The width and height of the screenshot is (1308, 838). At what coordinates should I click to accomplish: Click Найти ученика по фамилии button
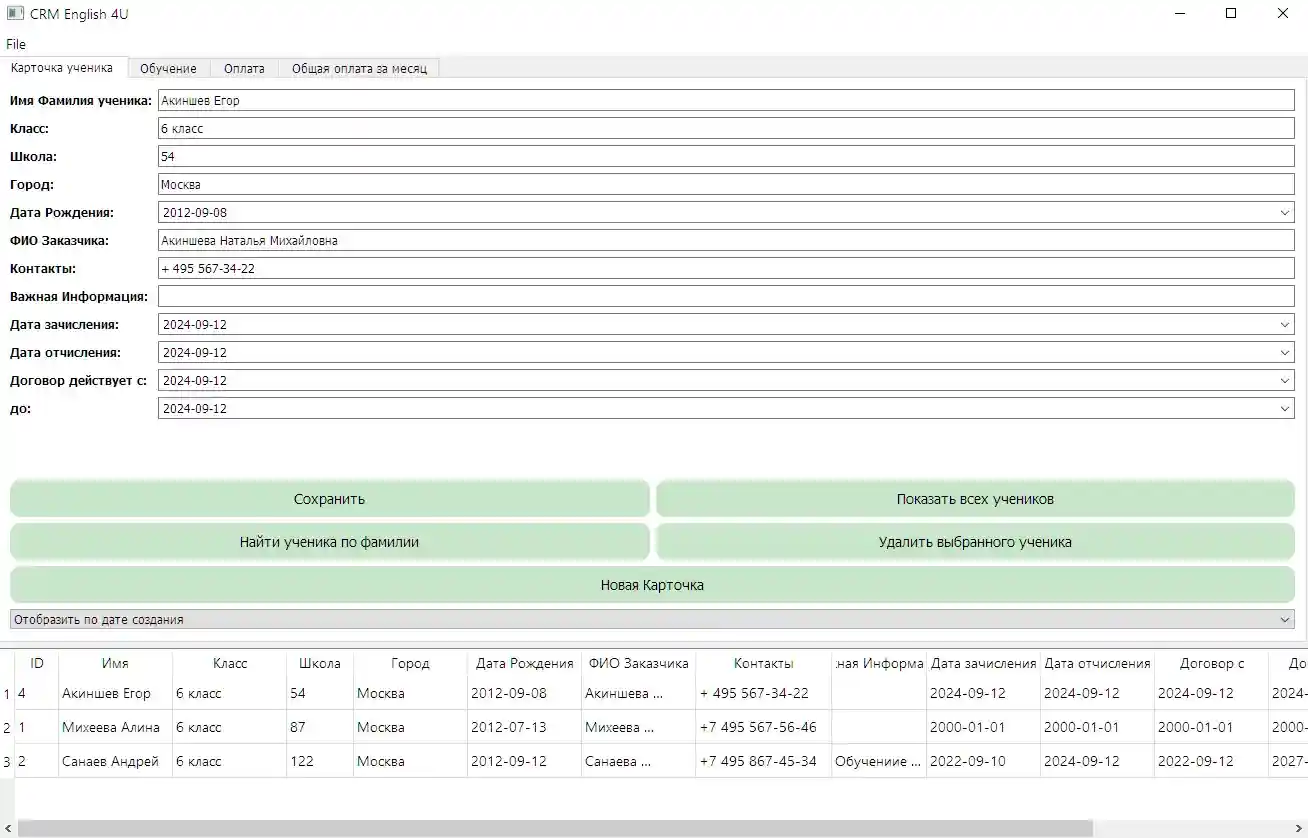click(x=329, y=542)
